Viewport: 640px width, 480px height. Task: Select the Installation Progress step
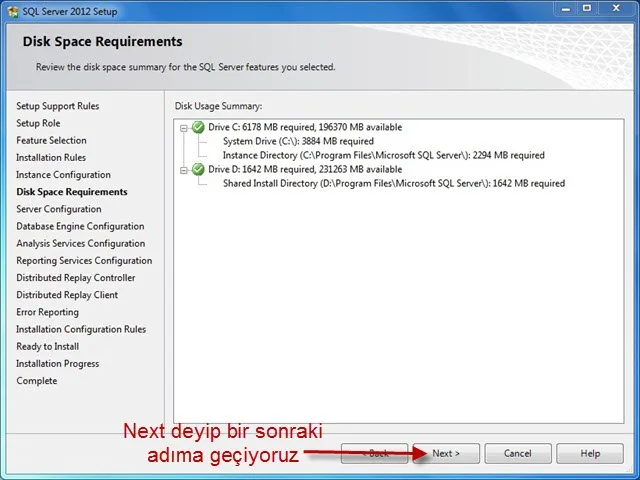(58, 363)
